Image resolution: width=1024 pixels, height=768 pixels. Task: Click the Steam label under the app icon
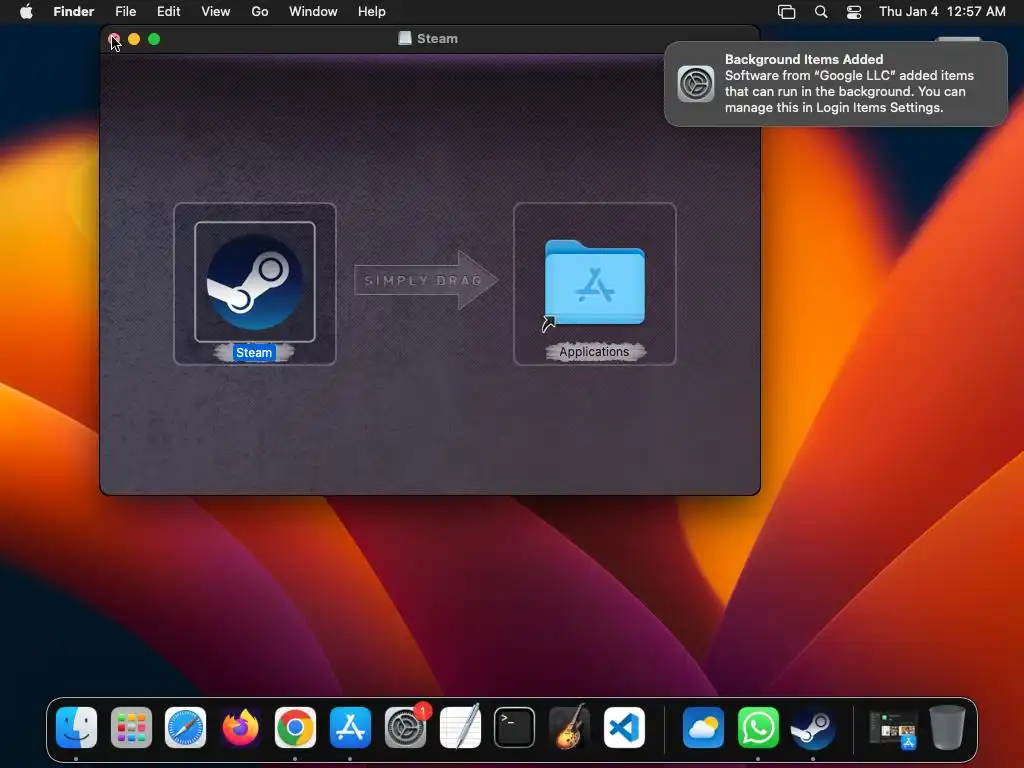pyautogui.click(x=254, y=353)
